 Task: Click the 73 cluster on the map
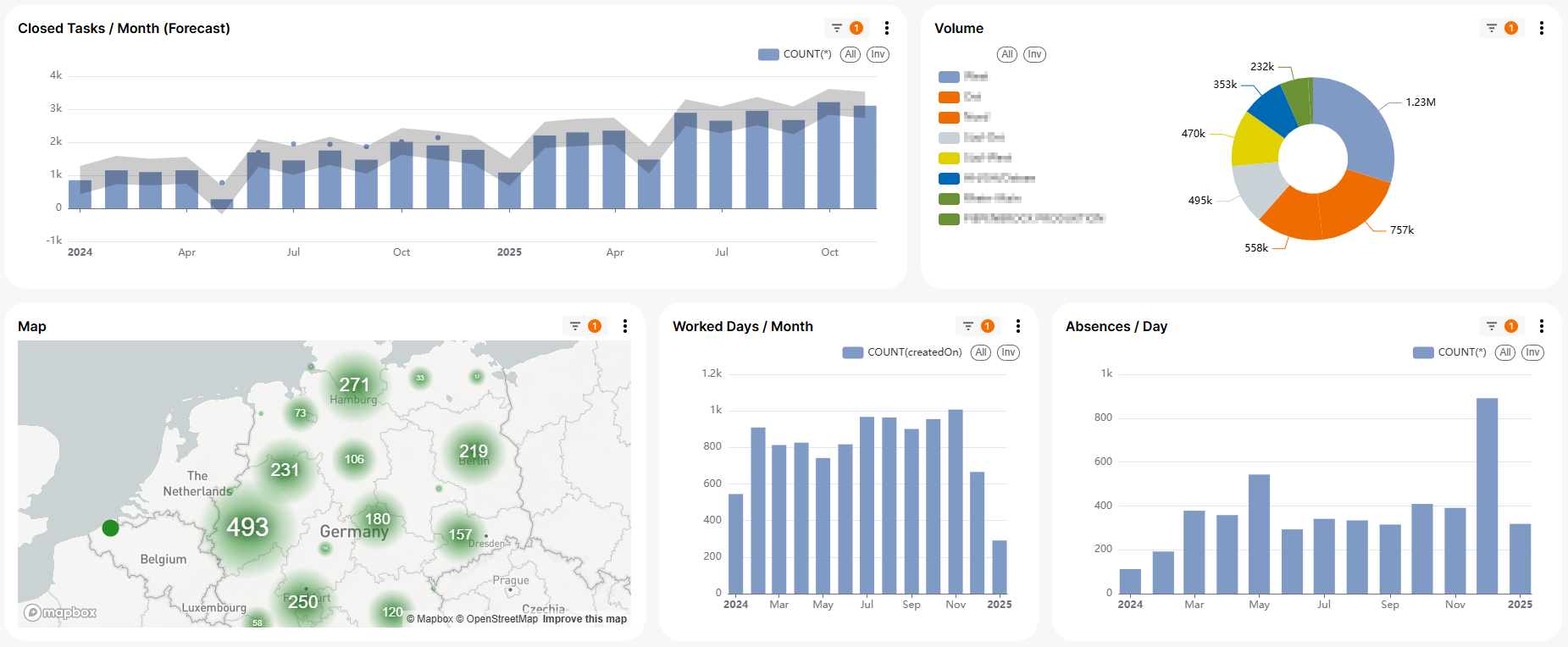tap(300, 413)
